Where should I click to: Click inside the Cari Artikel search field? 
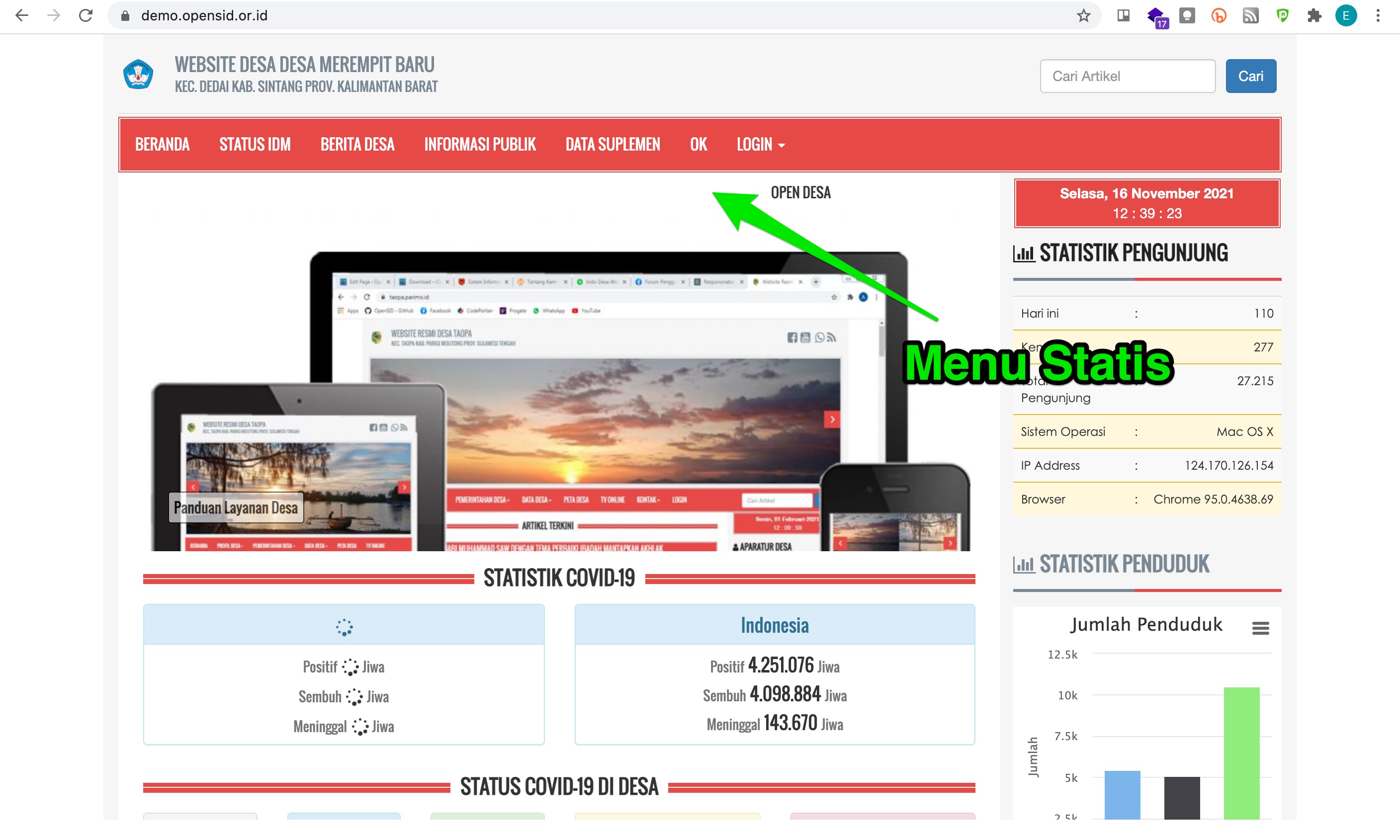point(1127,76)
